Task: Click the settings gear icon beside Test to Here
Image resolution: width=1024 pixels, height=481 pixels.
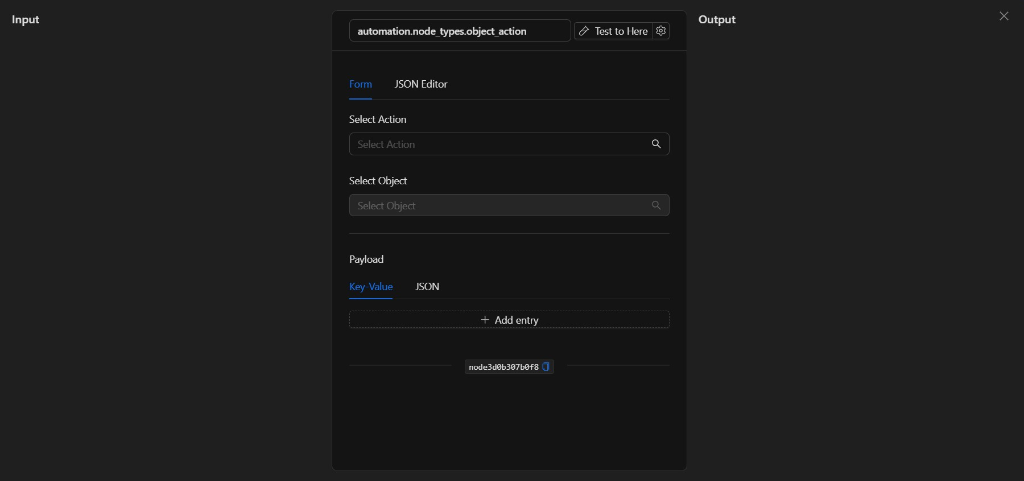Action: [x=661, y=31]
